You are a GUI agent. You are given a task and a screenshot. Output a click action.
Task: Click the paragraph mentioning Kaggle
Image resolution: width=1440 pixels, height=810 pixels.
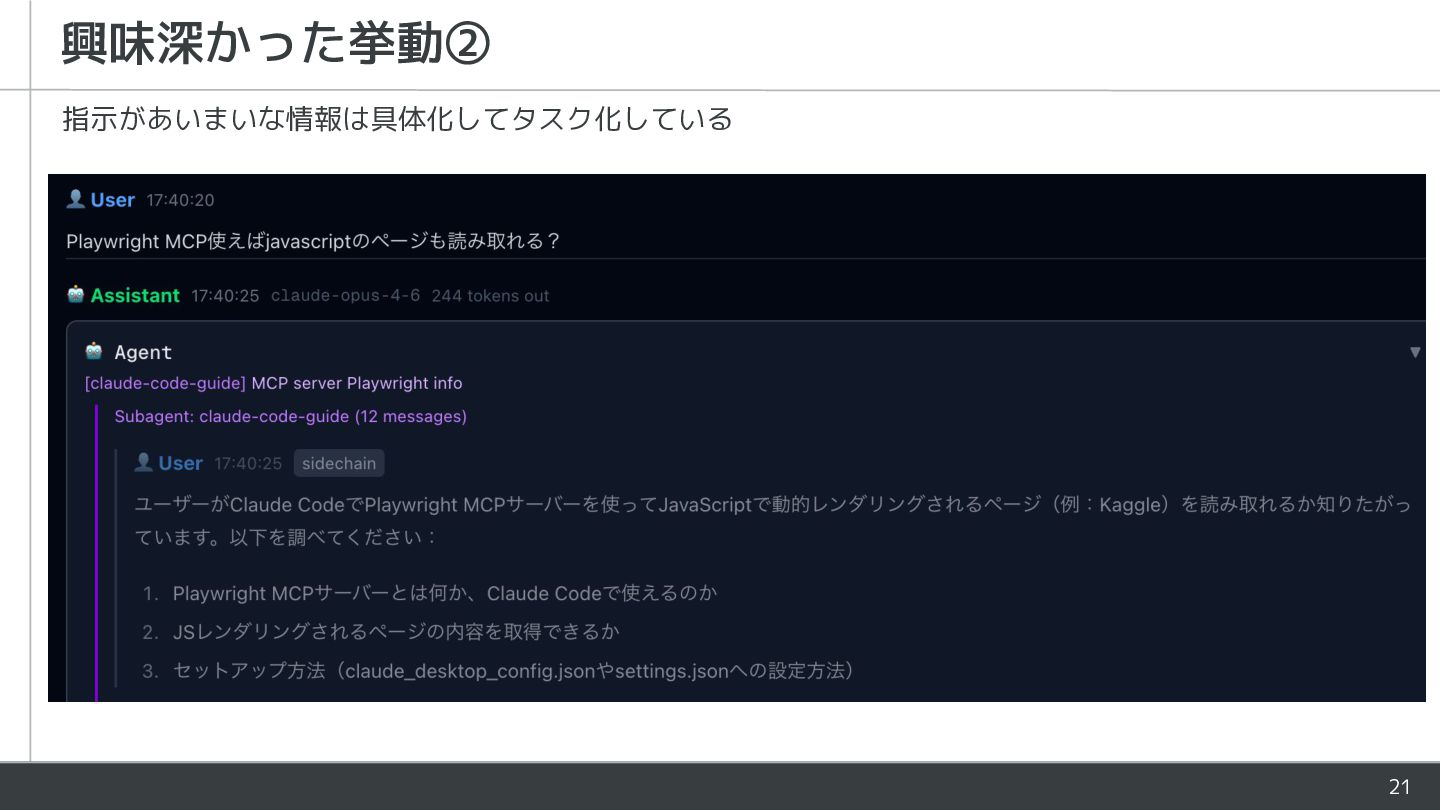772,520
